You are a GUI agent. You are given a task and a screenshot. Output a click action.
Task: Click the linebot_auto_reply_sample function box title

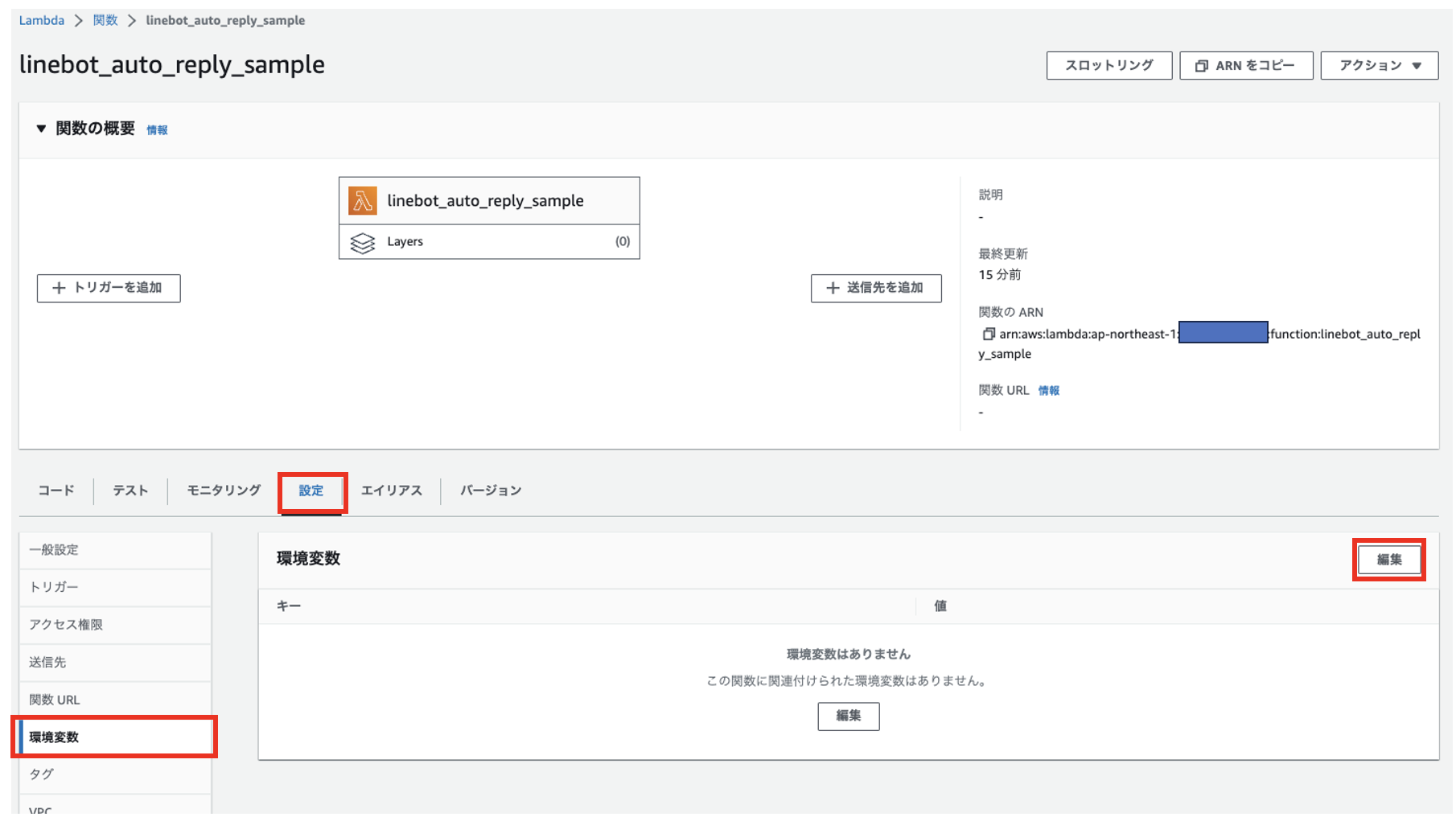click(486, 201)
